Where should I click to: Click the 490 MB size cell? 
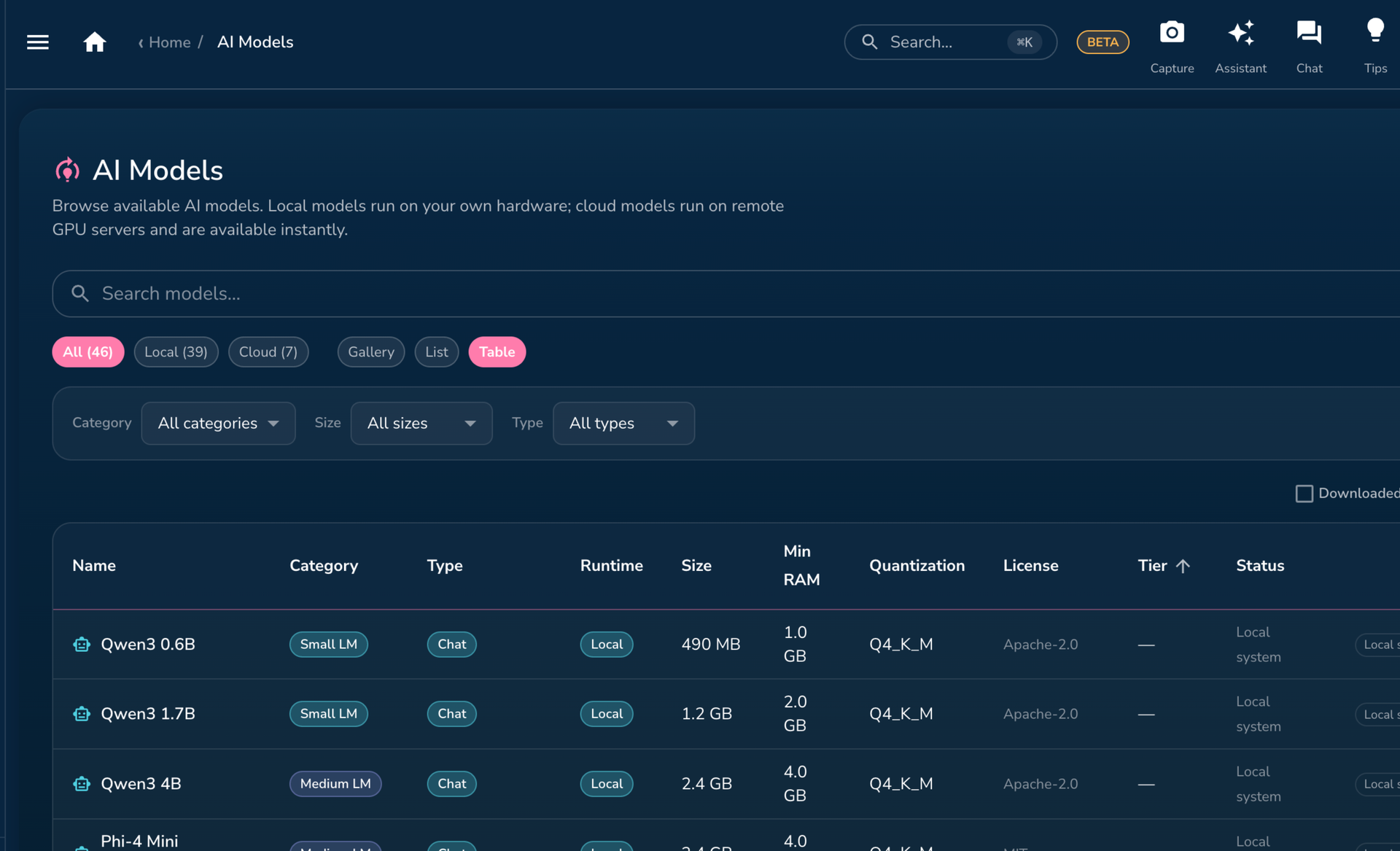tap(711, 645)
